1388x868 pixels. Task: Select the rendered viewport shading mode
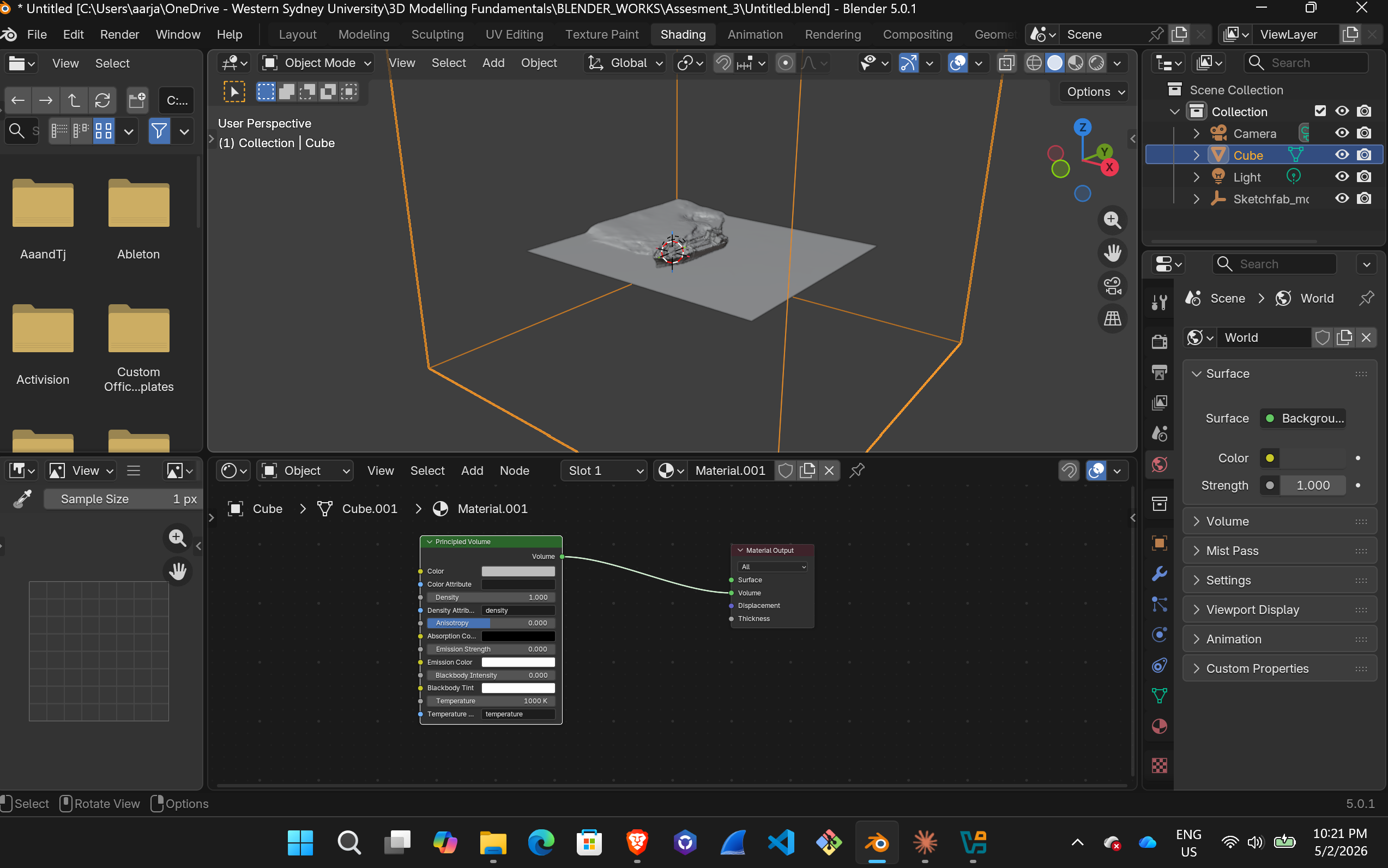click(1096, 63)
